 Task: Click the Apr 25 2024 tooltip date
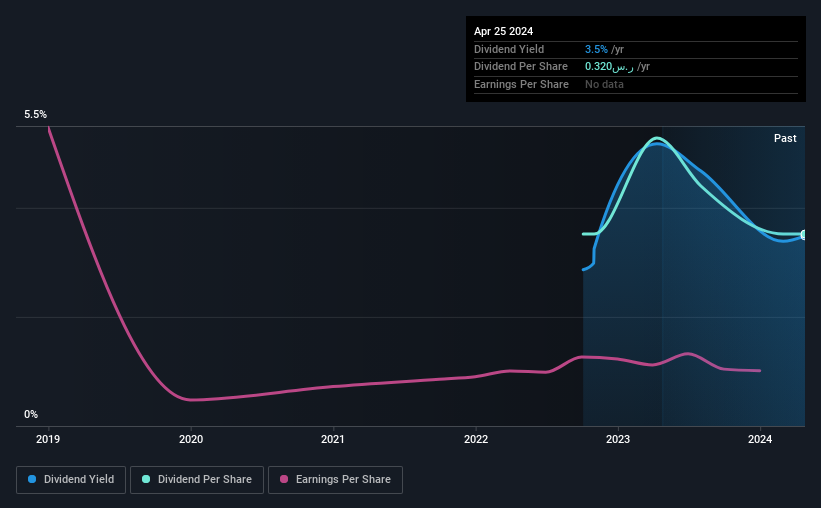point(503,31)
